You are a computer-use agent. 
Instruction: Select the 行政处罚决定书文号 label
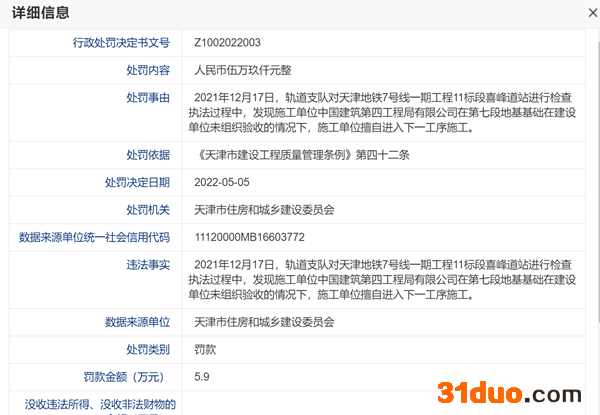pos(121,43)
